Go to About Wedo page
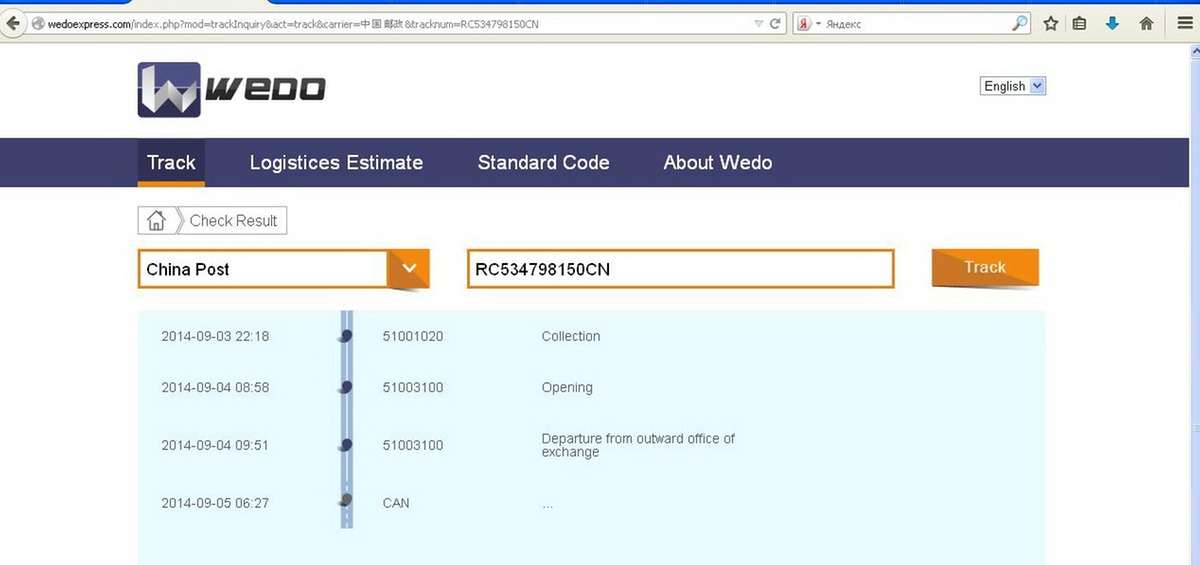1200x565 pixels. click(x=717, y=163)
